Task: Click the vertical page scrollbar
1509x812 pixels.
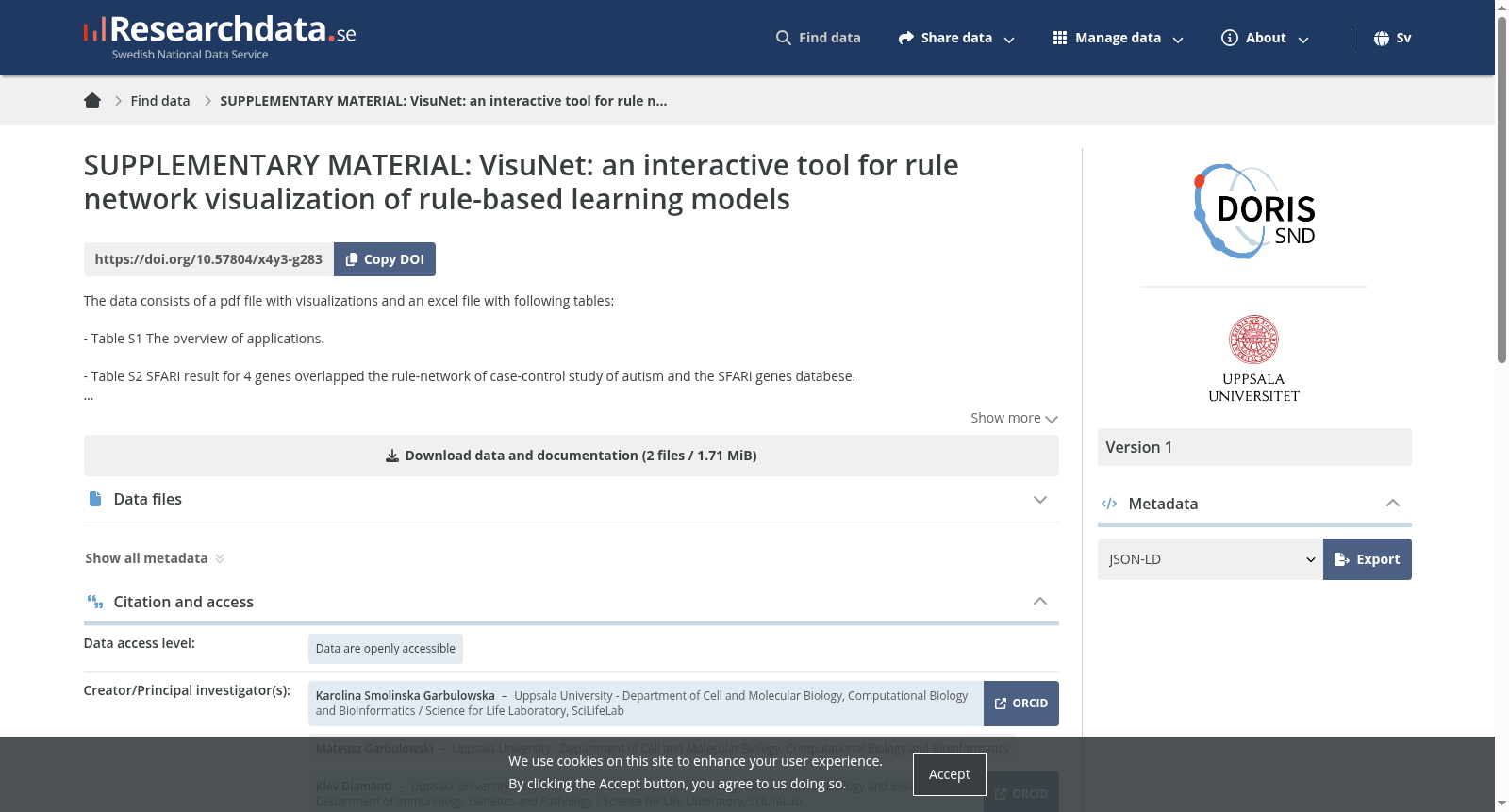Action: click(x=1502, y=189)
